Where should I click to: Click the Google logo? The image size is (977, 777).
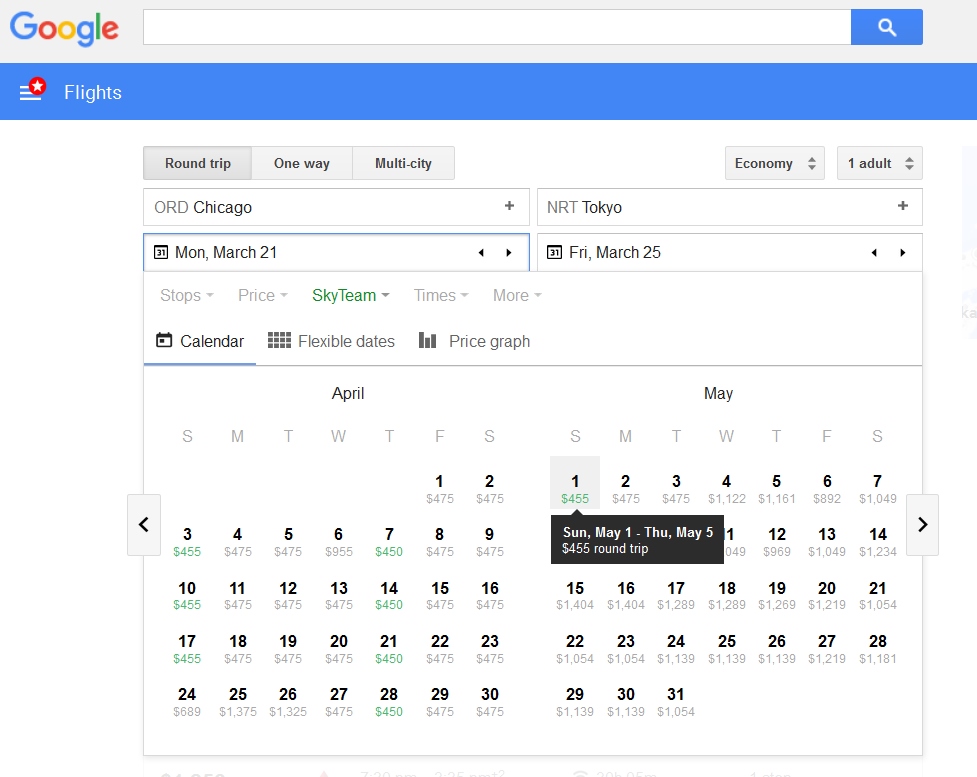[x=65, y=28]
